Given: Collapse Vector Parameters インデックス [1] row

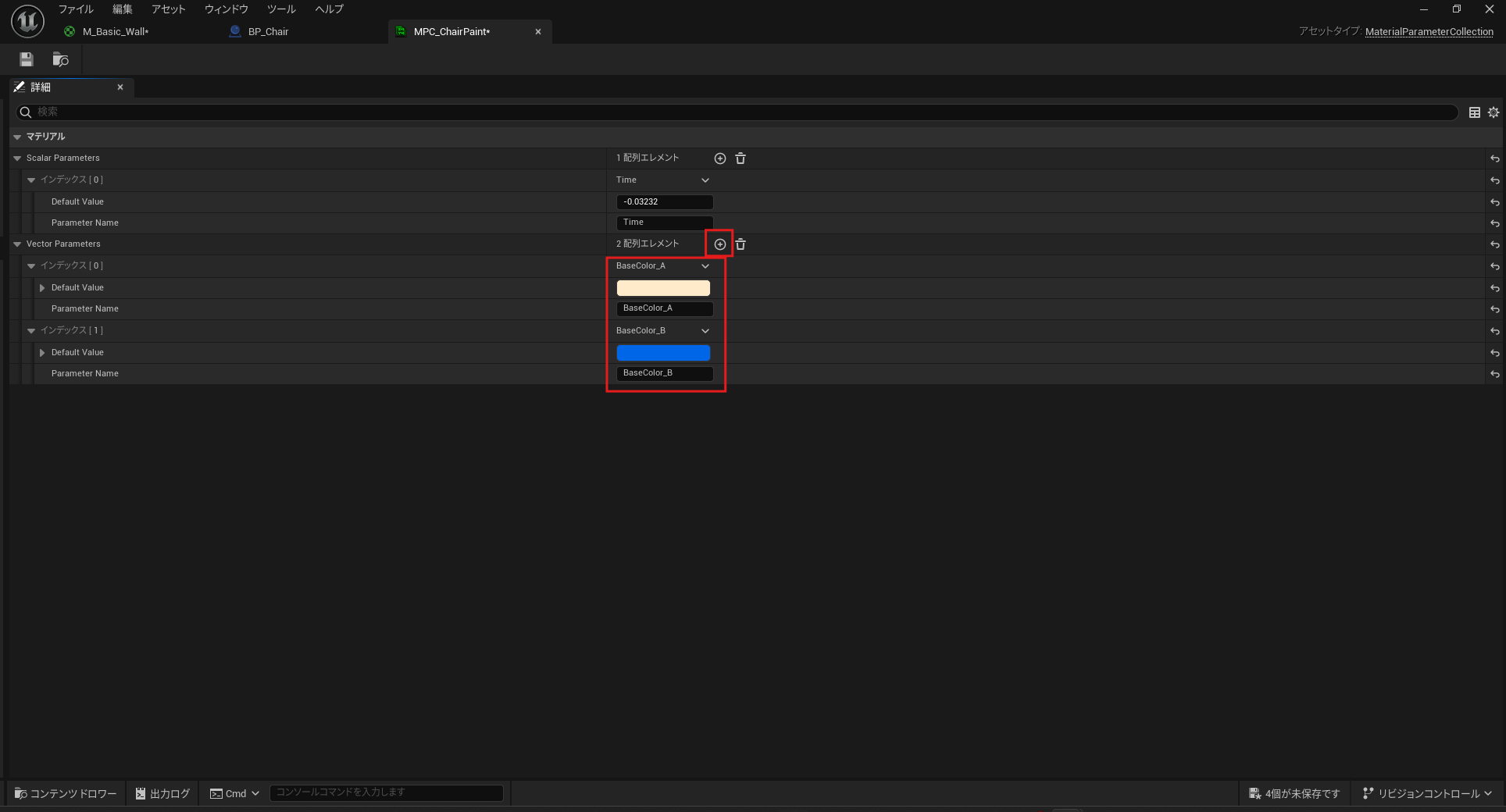Looking at the screenshot, I should pos(31,331).
